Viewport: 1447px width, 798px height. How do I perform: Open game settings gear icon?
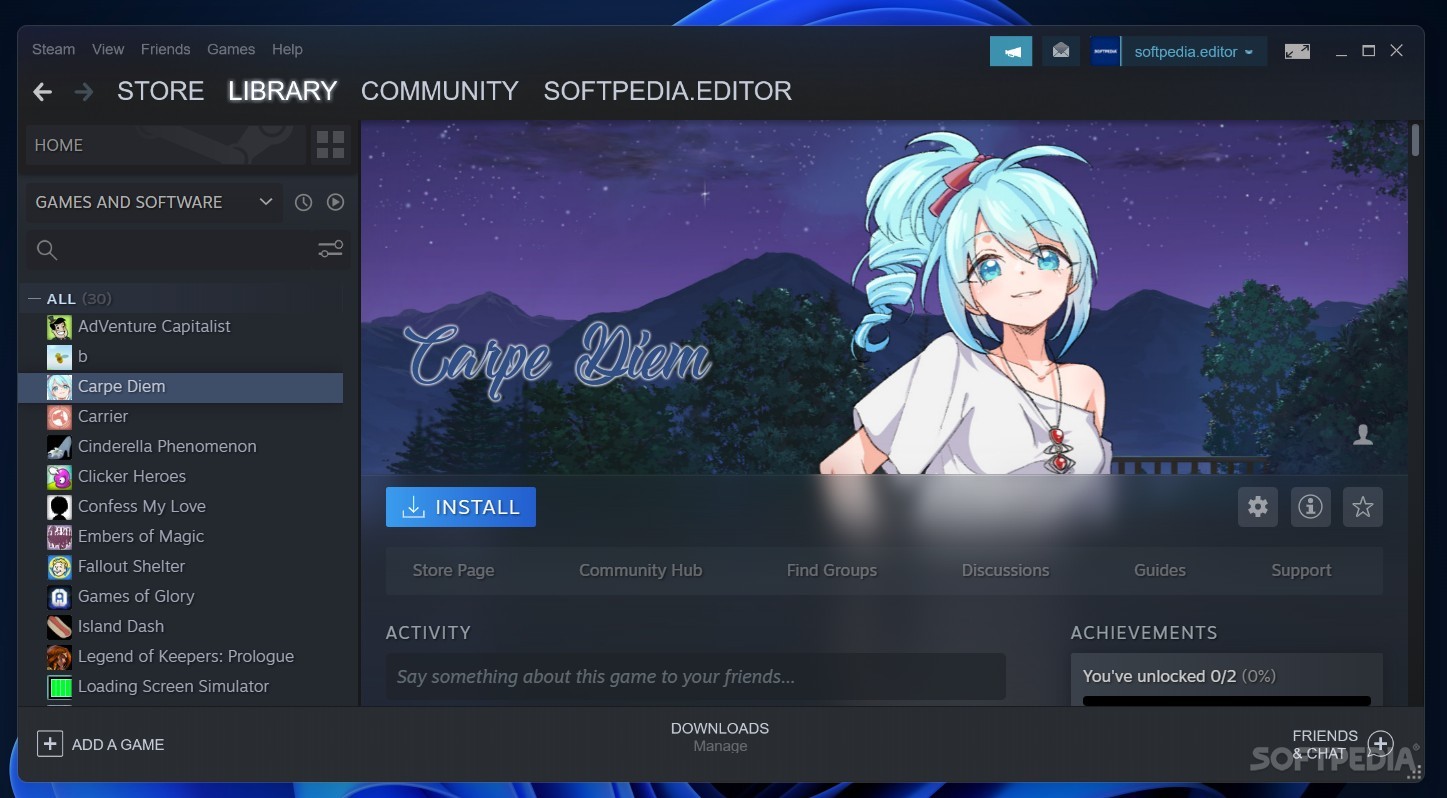click(1258, 507)
